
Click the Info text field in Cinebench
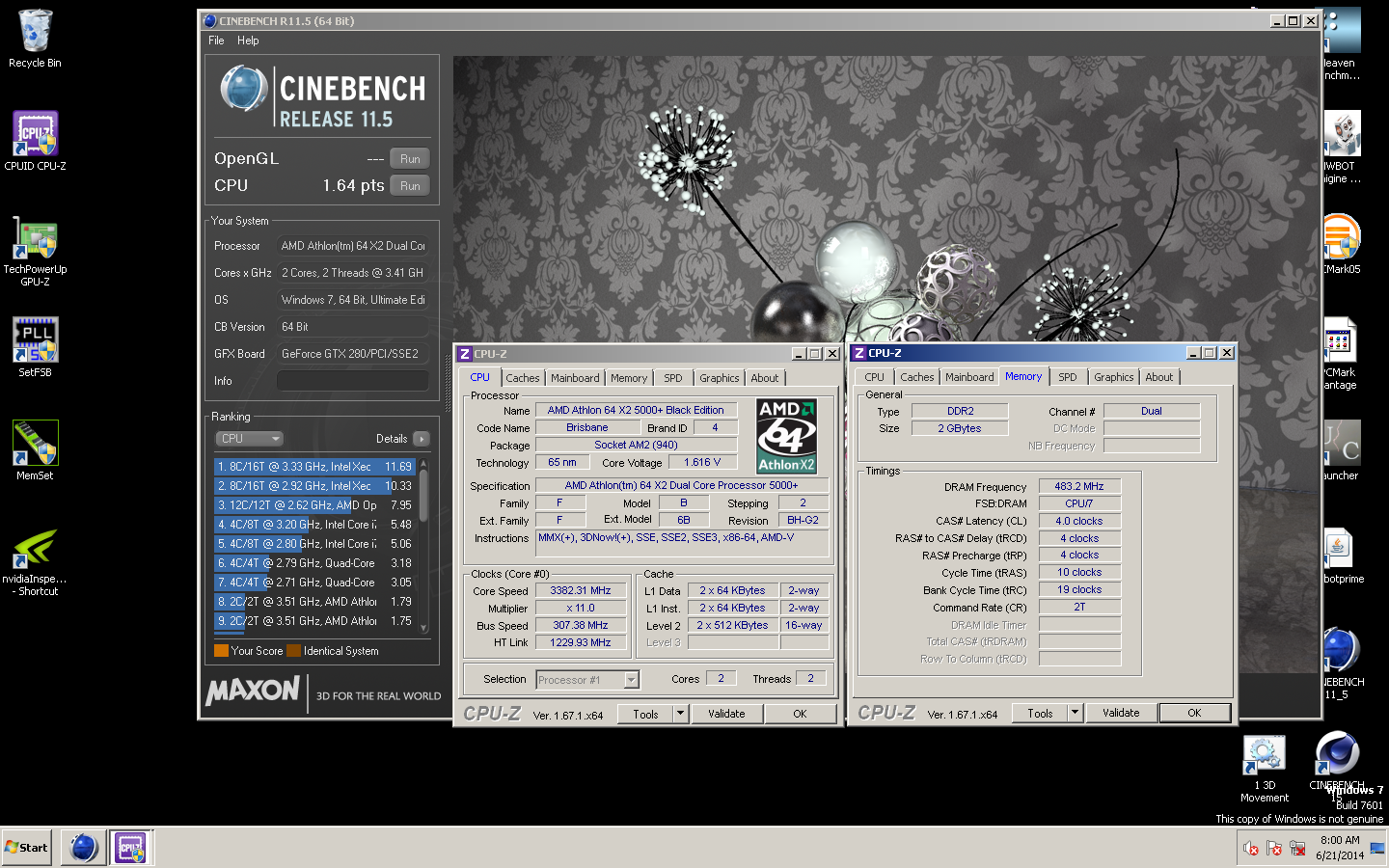352,381
